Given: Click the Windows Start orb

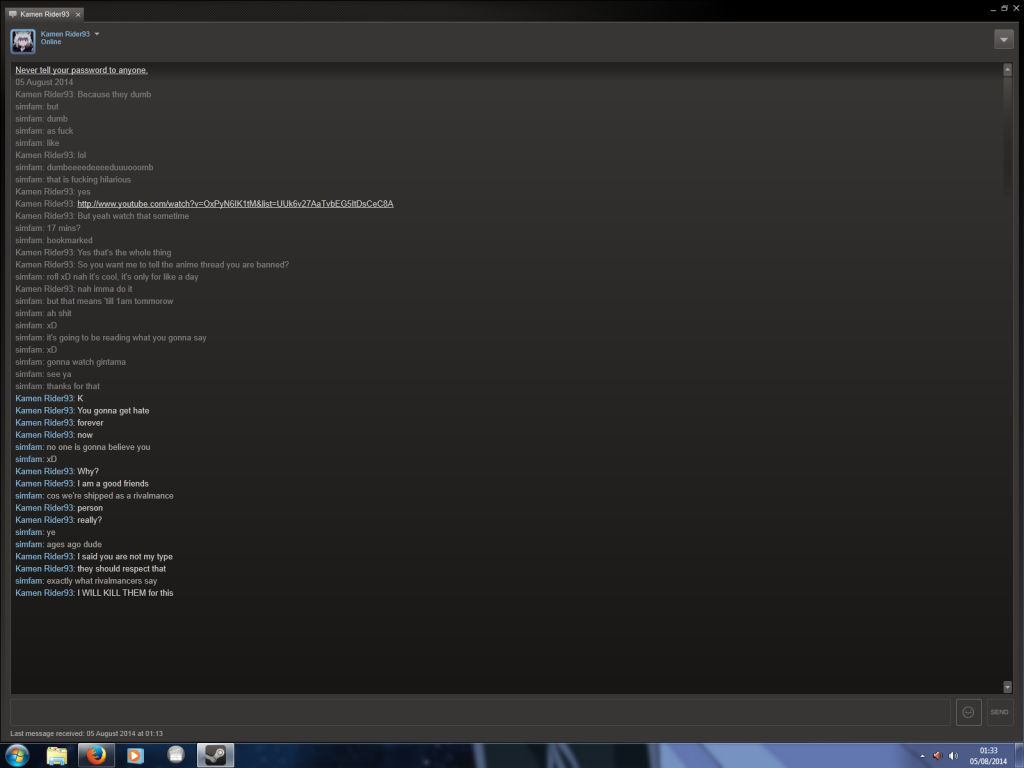Looking at the screenshot, I should tap(19, 755).
